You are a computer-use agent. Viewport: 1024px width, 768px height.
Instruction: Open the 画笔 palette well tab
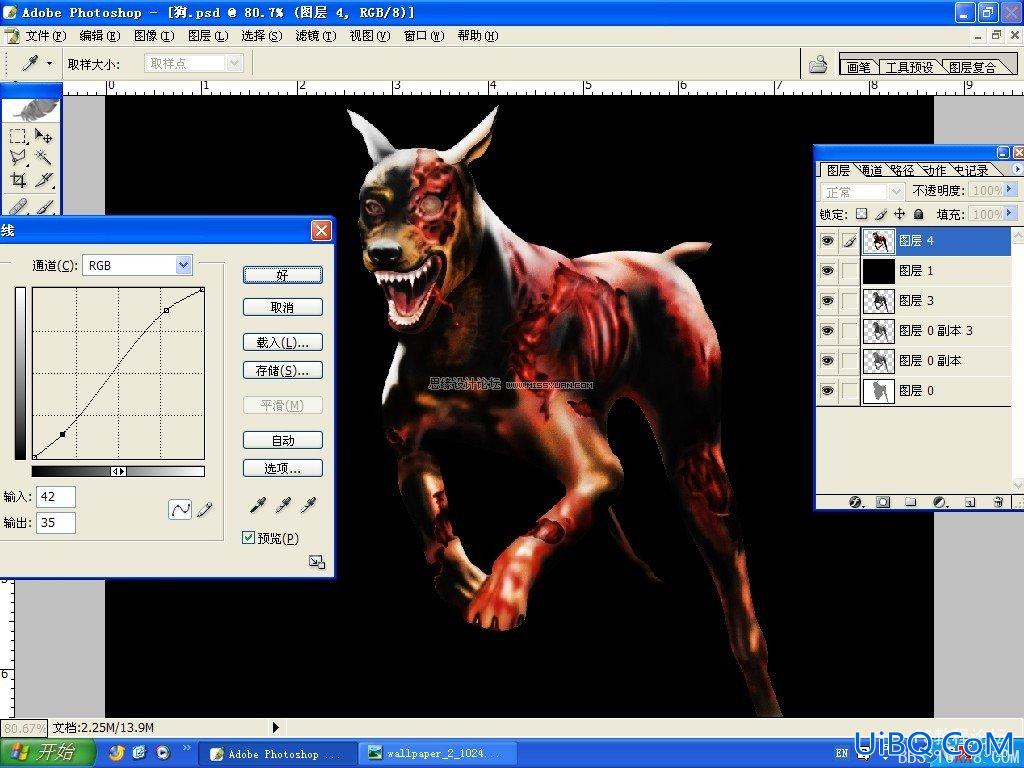point(859,67)
